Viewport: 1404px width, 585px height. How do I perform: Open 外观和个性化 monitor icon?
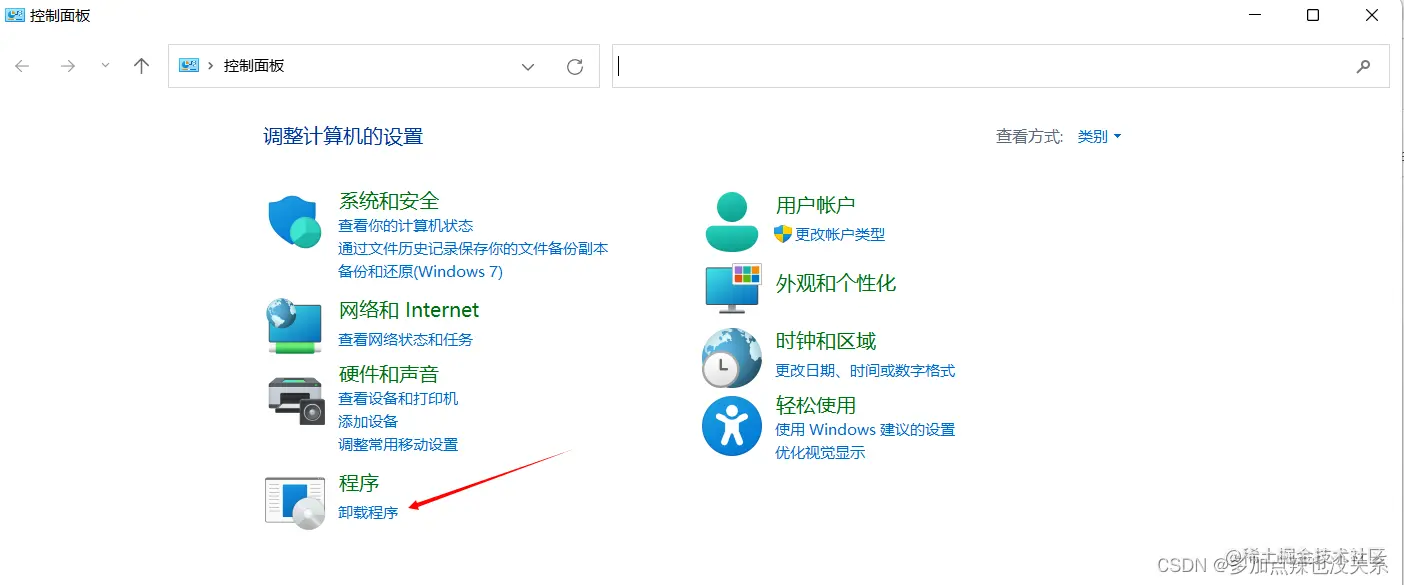(731, 288)
